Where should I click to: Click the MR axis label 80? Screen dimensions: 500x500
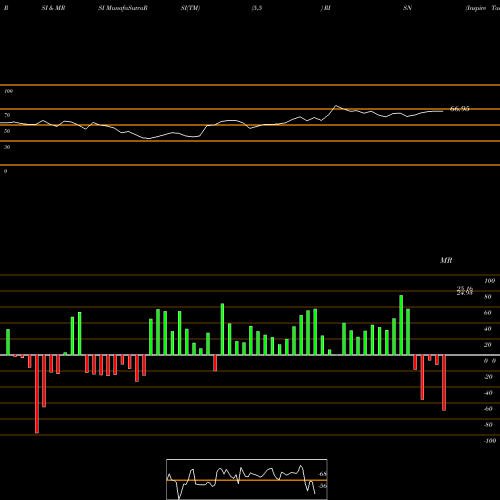point(487,297)
